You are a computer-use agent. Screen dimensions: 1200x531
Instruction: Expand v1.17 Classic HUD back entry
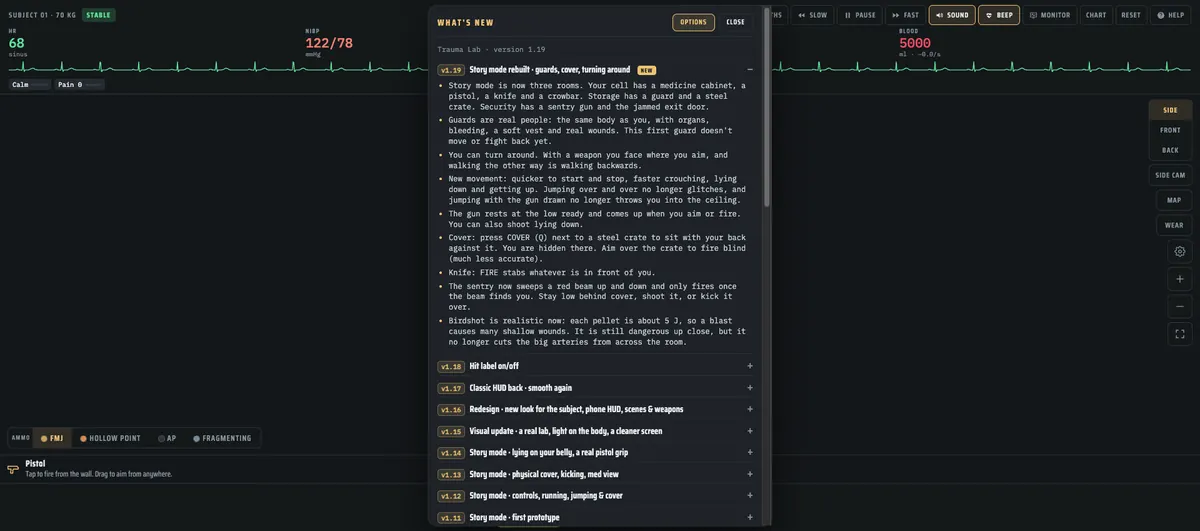(x=596, y=388)
